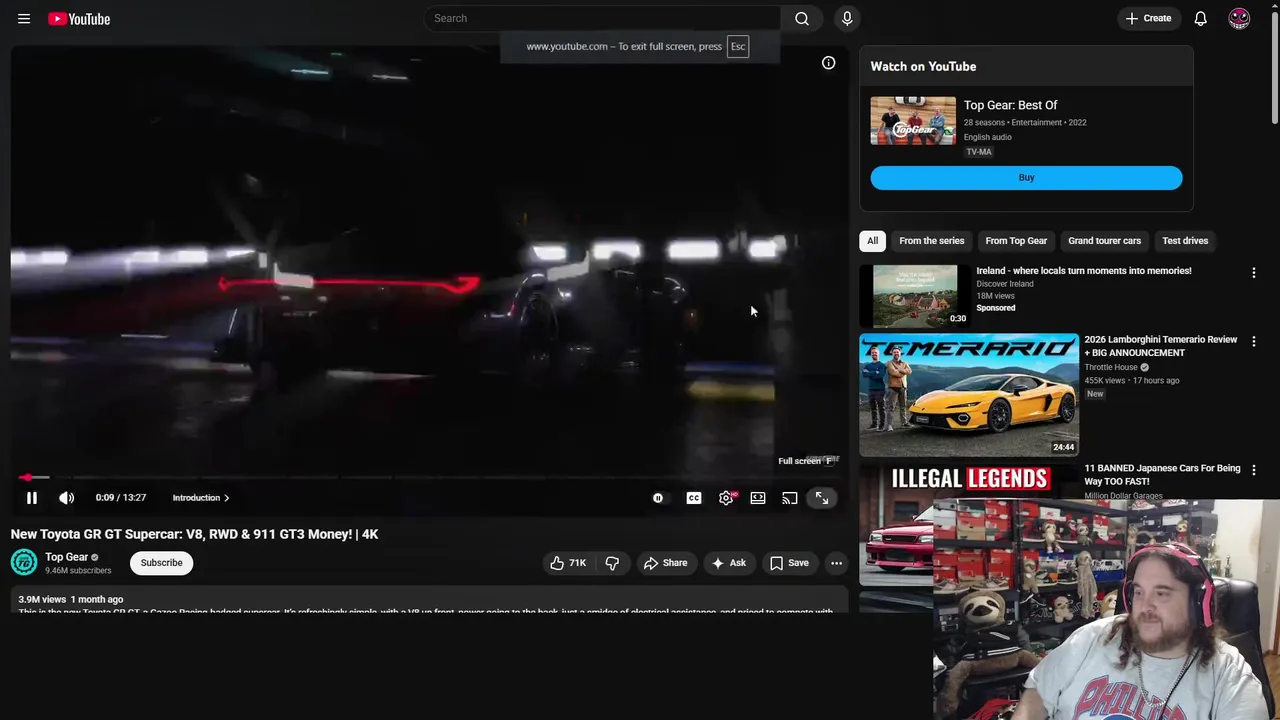Open more actions ellipsis under the video
Image resolution: width=1280 pixels, height=720 pixels.
point(836,563)
